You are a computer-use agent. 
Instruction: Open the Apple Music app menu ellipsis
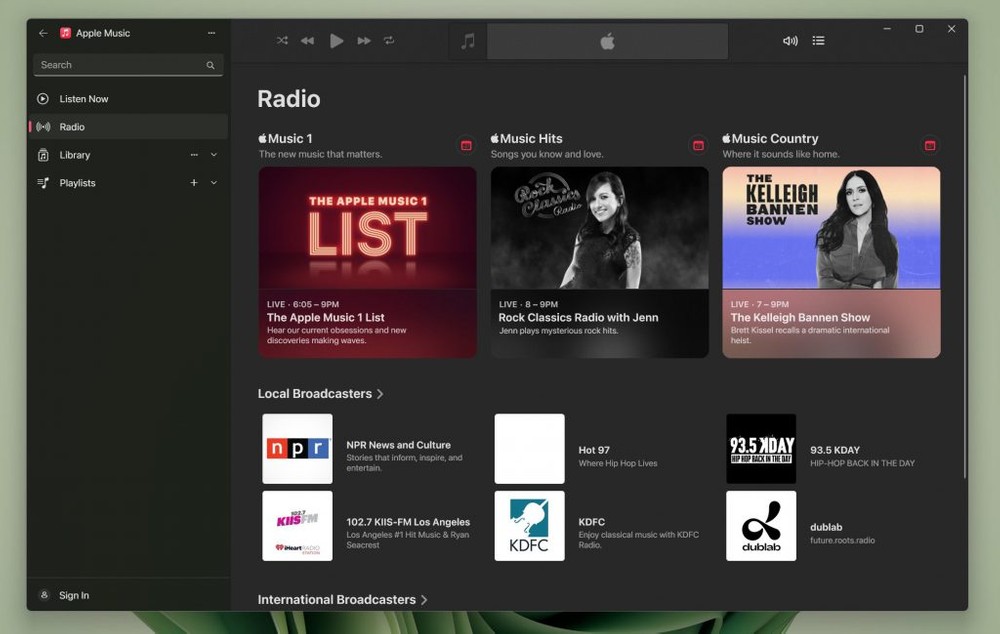[211, 33]
